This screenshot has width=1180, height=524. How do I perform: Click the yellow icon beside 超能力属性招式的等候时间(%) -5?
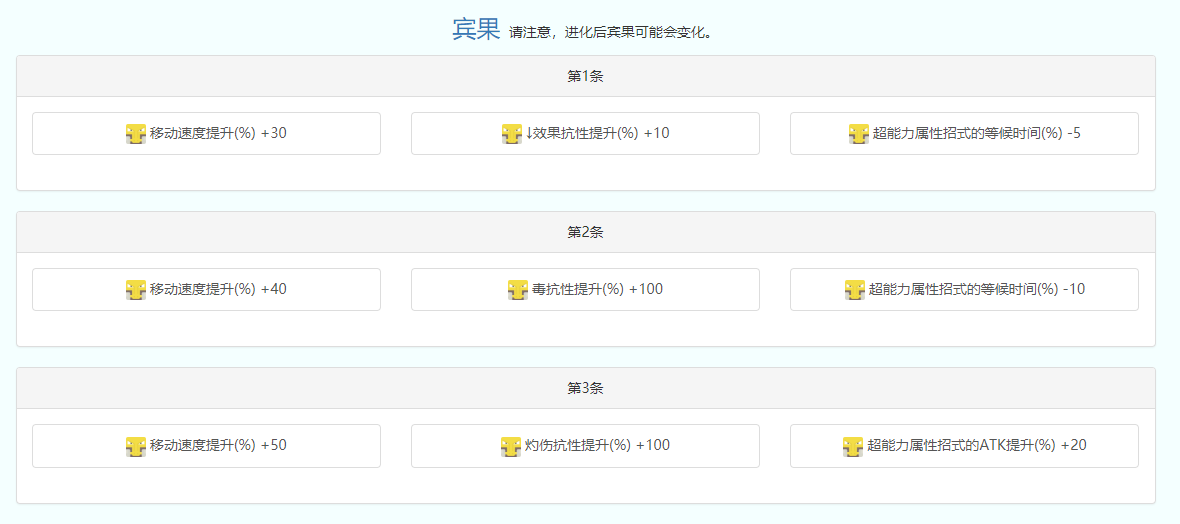[859, 134]
